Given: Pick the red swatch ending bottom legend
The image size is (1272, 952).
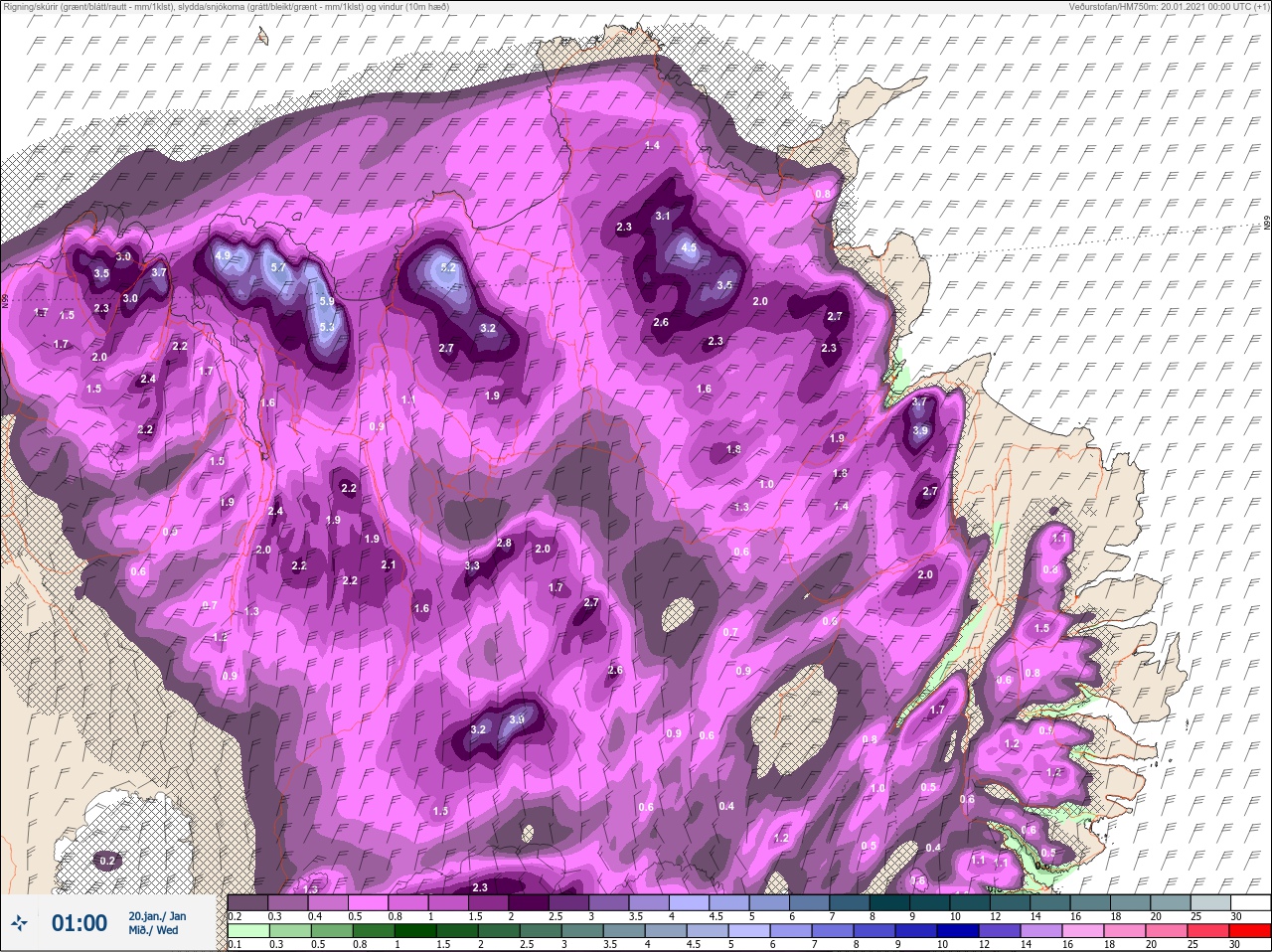Looking at the screenshot, I should point(1251,932).
